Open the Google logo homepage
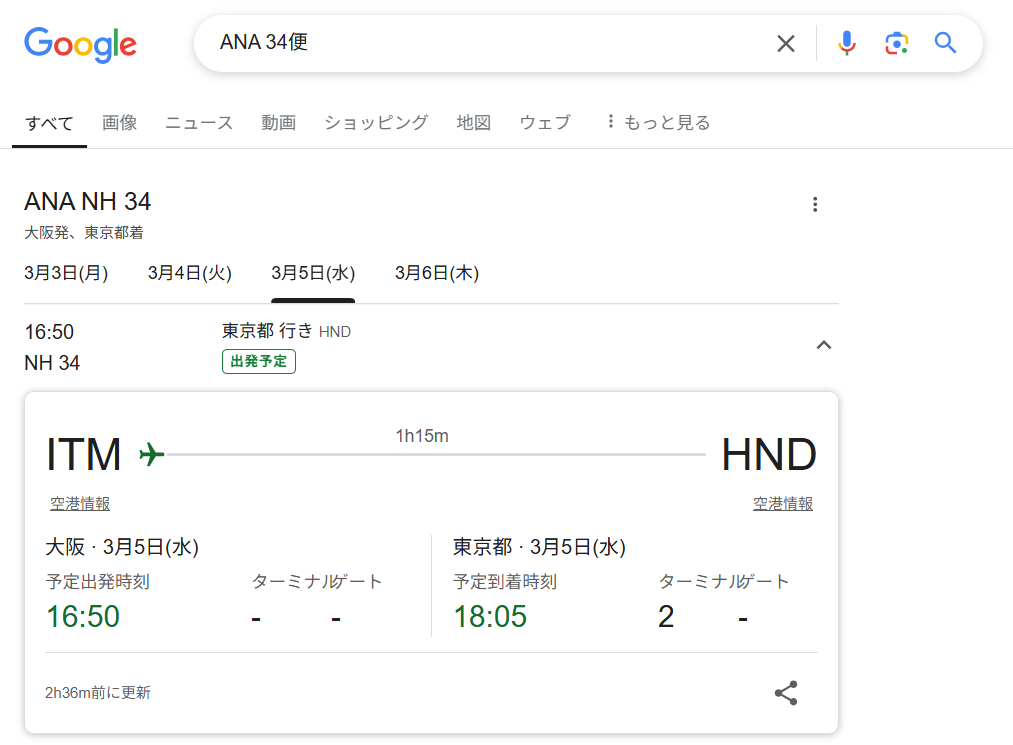This screenshot has width=1013, height=745. pyautogui.click(x=80, y=45)
